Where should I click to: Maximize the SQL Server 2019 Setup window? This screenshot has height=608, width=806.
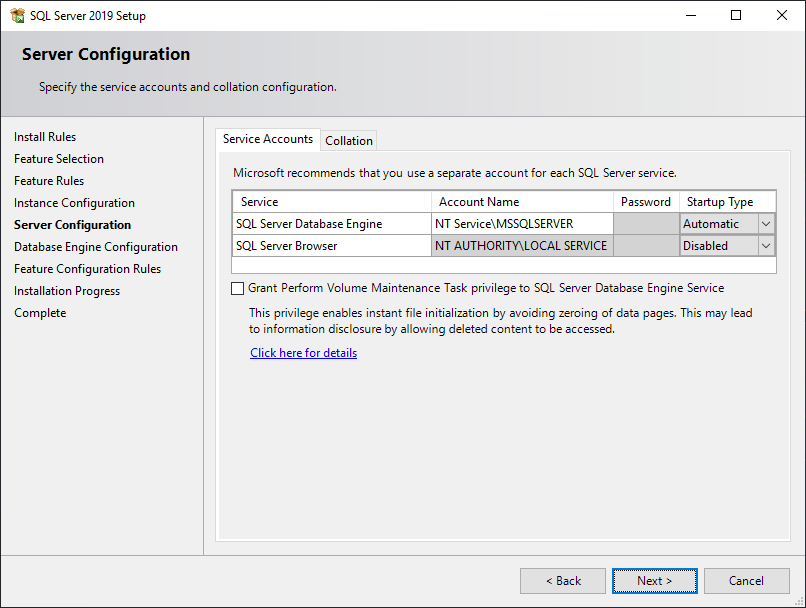coord(736,15)
